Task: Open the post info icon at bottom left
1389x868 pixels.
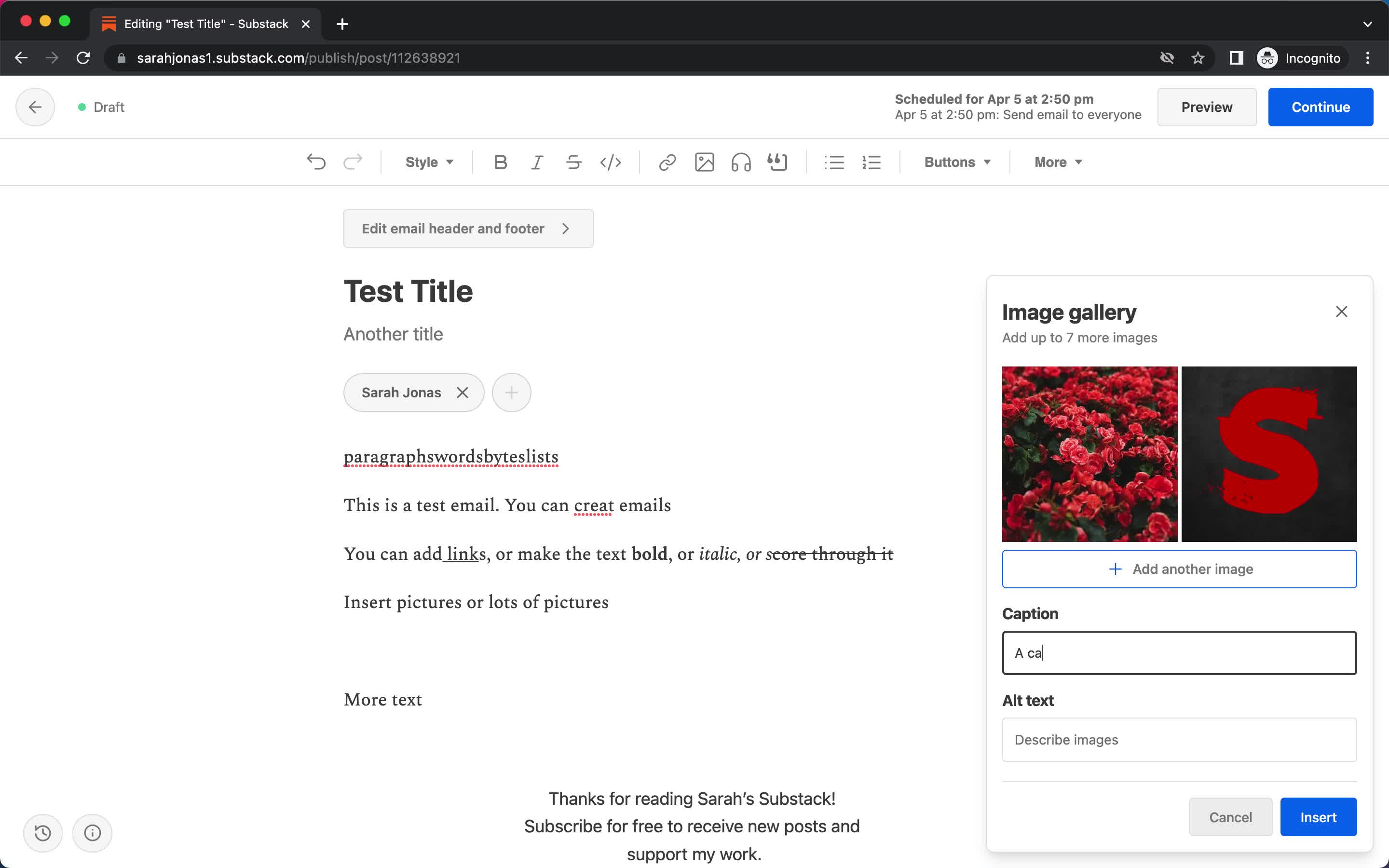Action: pos(92,832)
